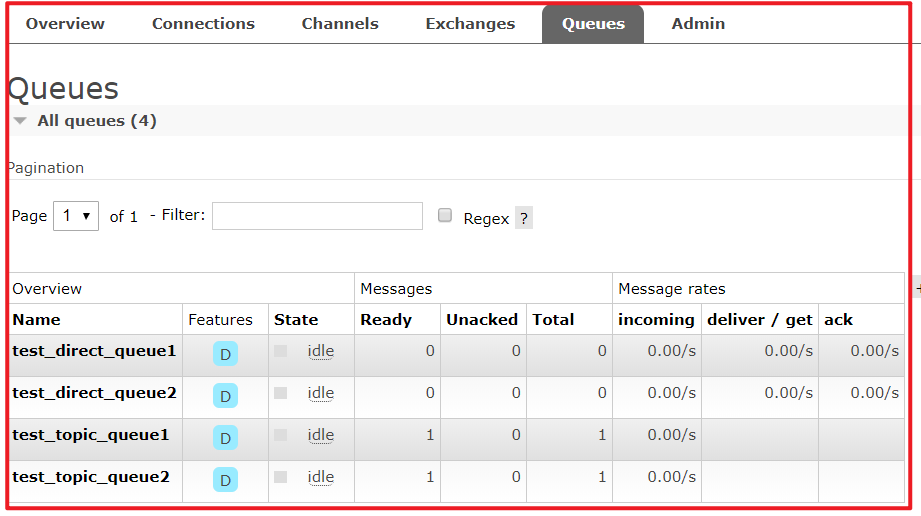The width and height of the screenshot is (921, 516).
Task: Click the plus/minus column toggle at table edge
Action: pyautogui.click(x=916, y=288)
